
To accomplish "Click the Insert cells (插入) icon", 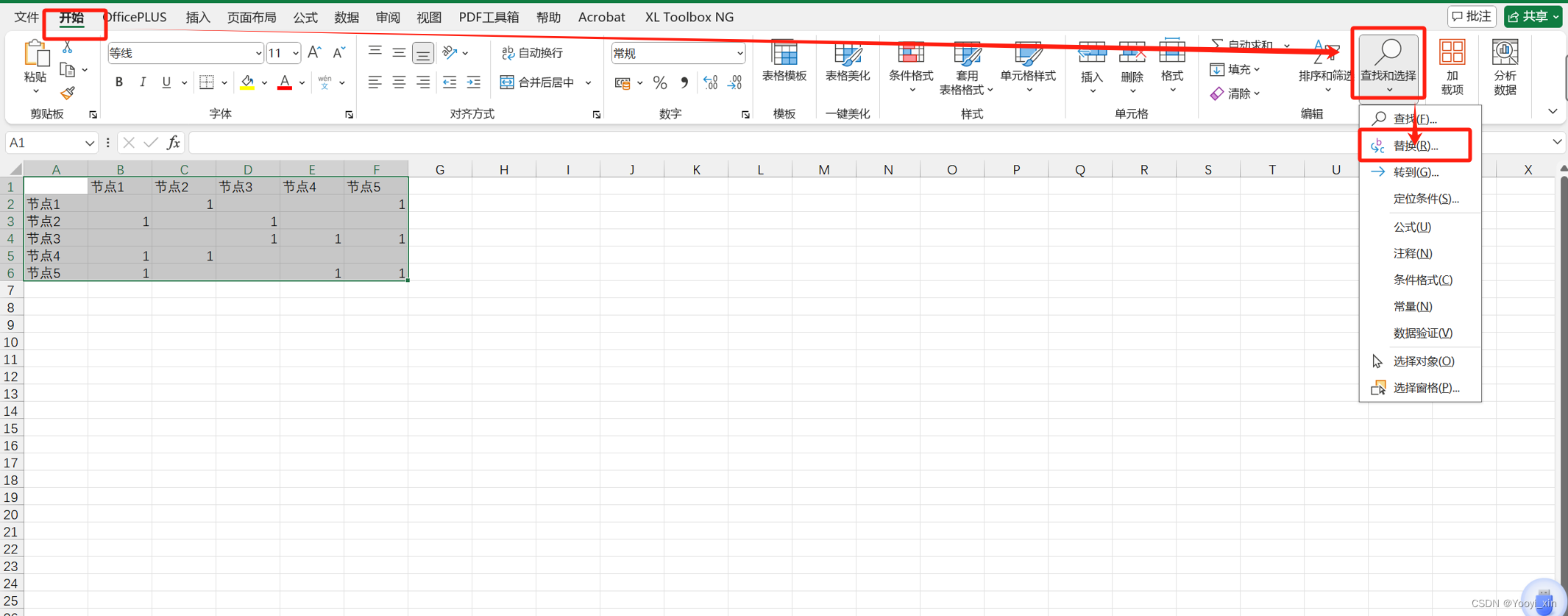I will (1092, 53).
